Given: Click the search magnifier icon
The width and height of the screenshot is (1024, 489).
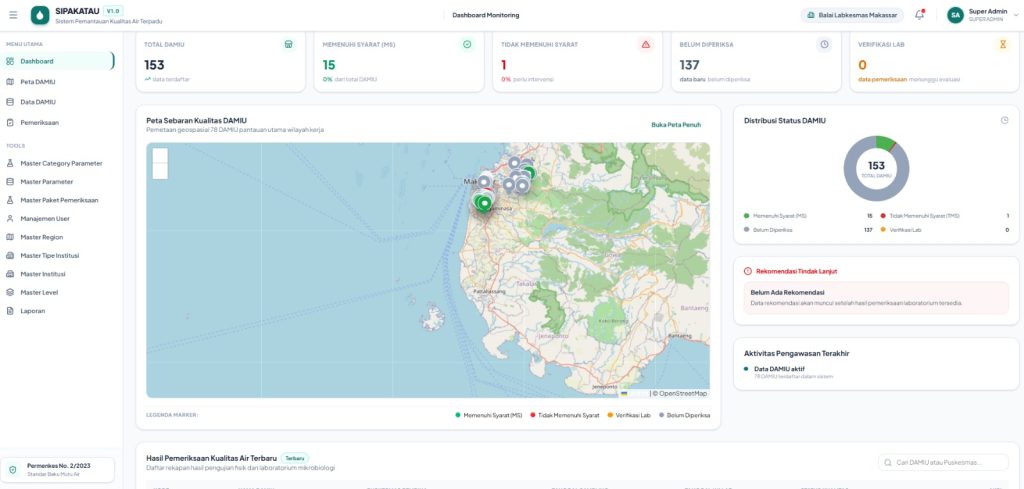Looking at the screenshot, I should click(x=888, y=463).
